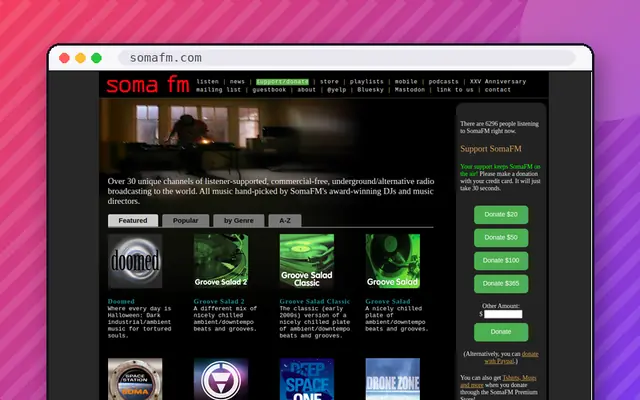Click the Support SomaFM heading
This screenshot has width=640, height=400.
(x=491, y=149)
